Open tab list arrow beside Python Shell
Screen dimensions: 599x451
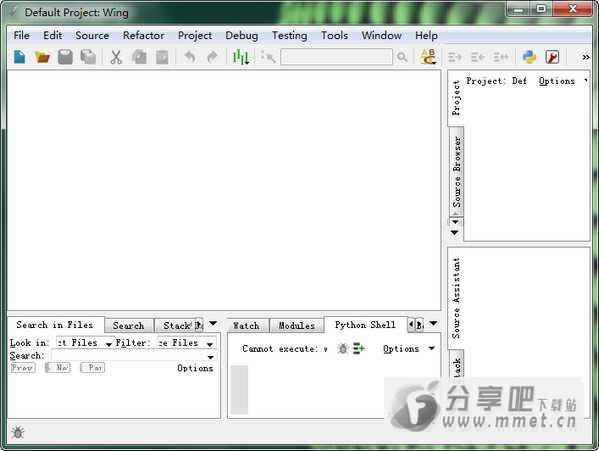433,323
